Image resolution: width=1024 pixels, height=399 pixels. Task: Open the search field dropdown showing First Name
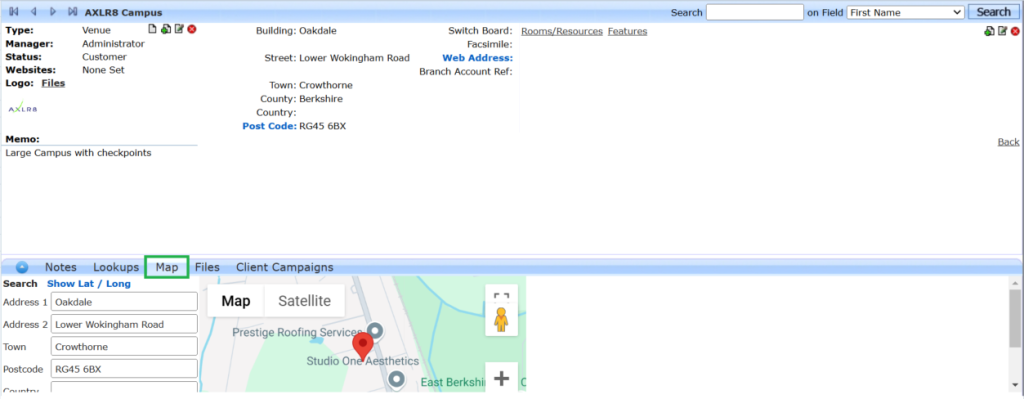(x=905, y=12)
